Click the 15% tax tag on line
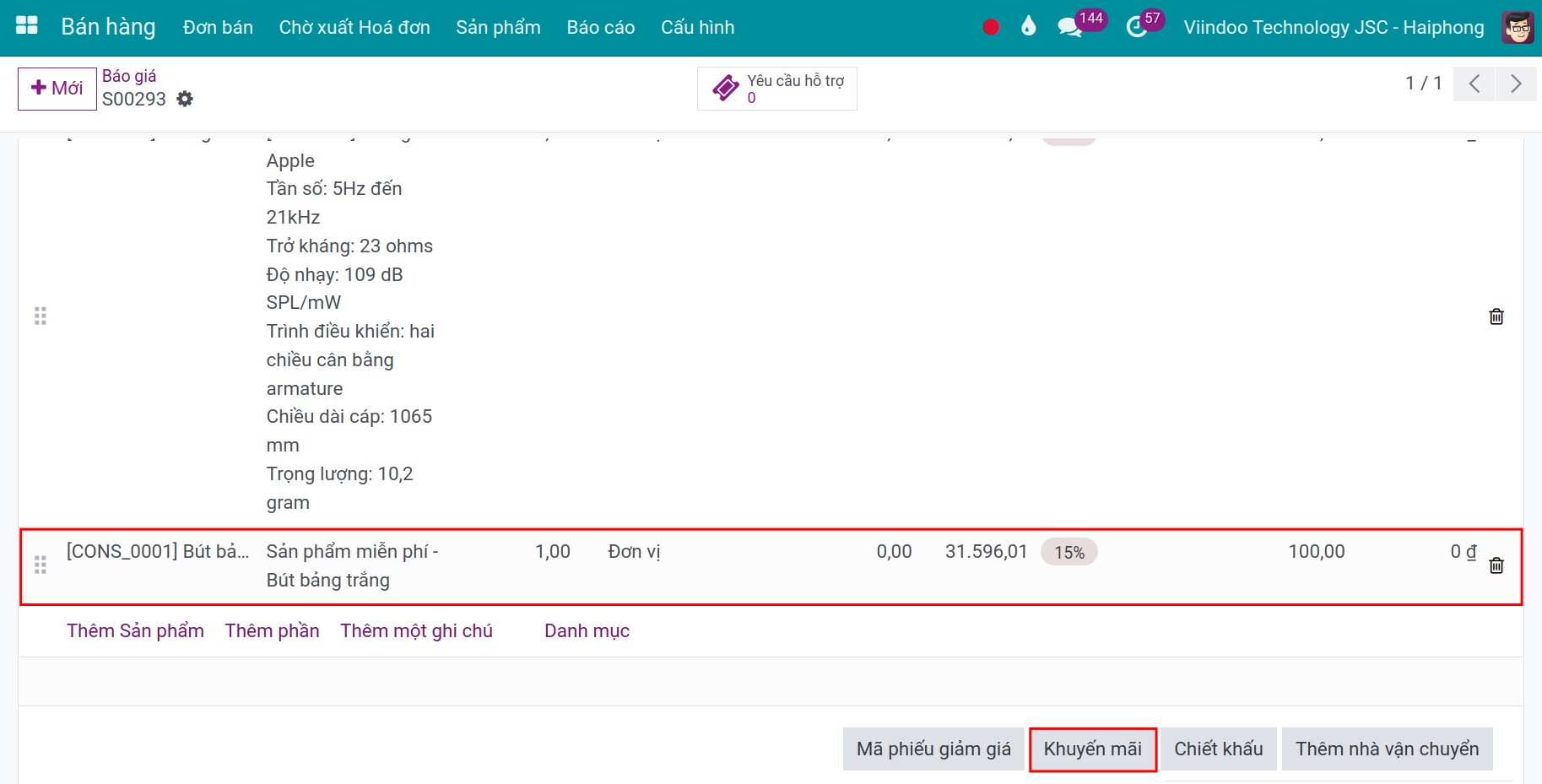 (x=1069, y=552)
